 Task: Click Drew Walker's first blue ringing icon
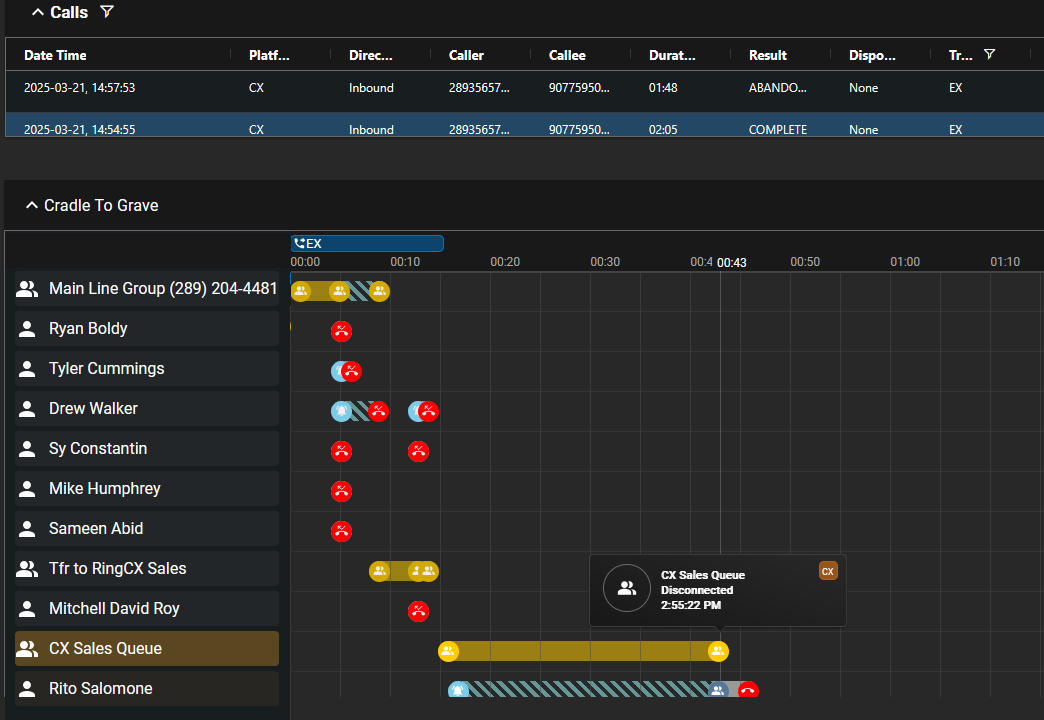tap(342, 411)
